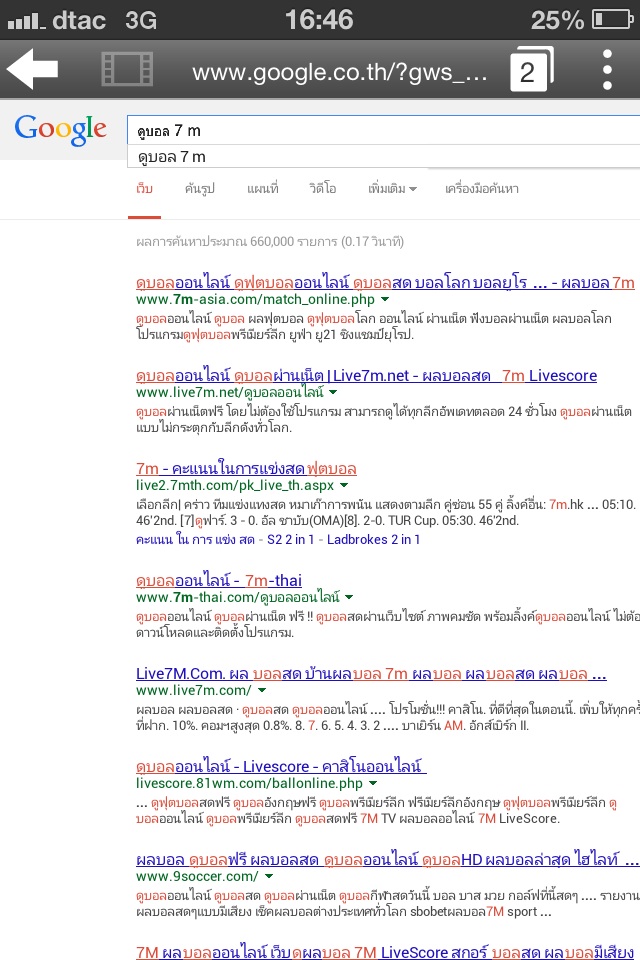Select the suggestion ดูบอล 7 m below search box
This screenshot has height=960, width=640.
[x=383, y=157]
